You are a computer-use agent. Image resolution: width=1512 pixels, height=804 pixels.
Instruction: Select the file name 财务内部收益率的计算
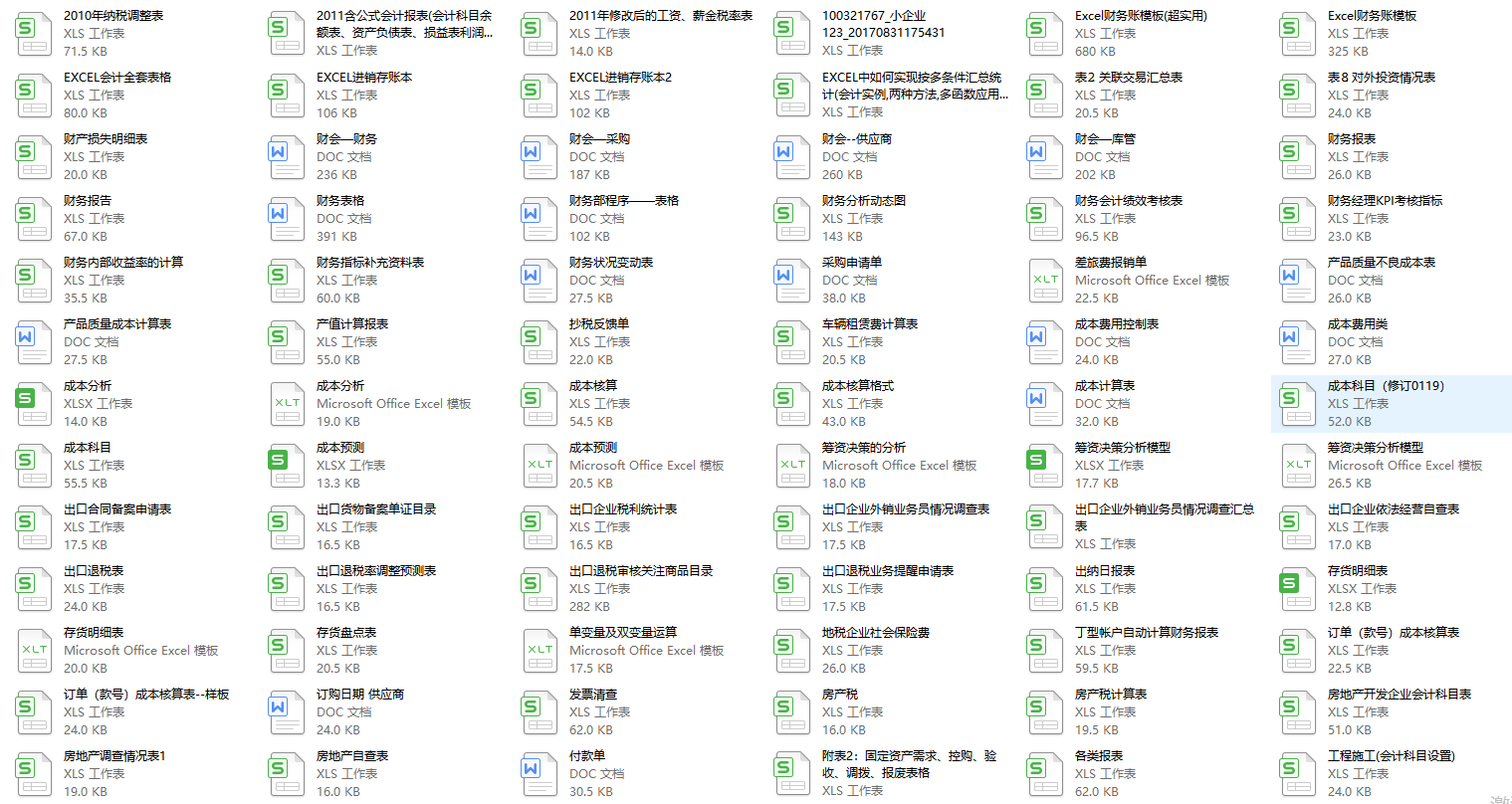[123, 263]
